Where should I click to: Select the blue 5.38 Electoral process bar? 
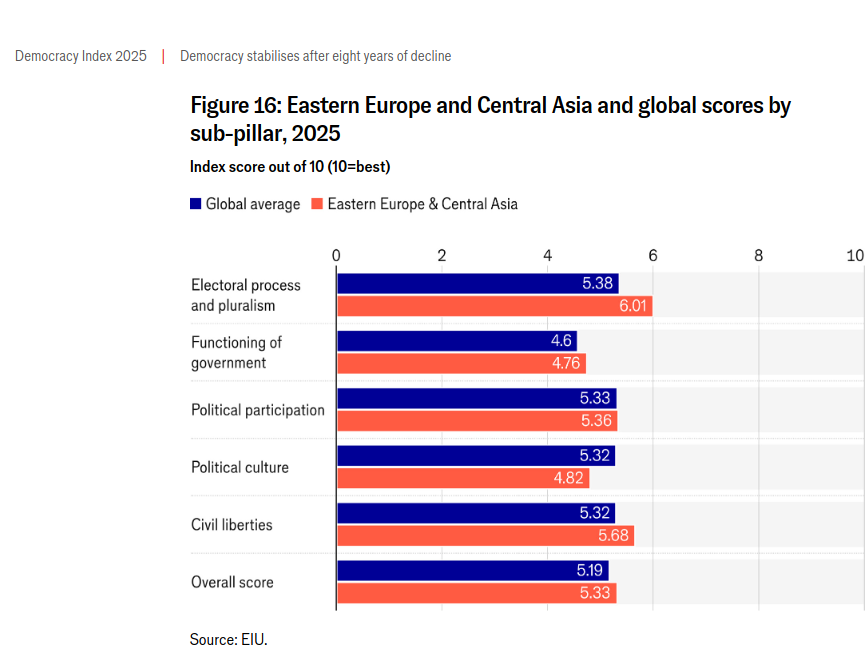pos(477,284)
